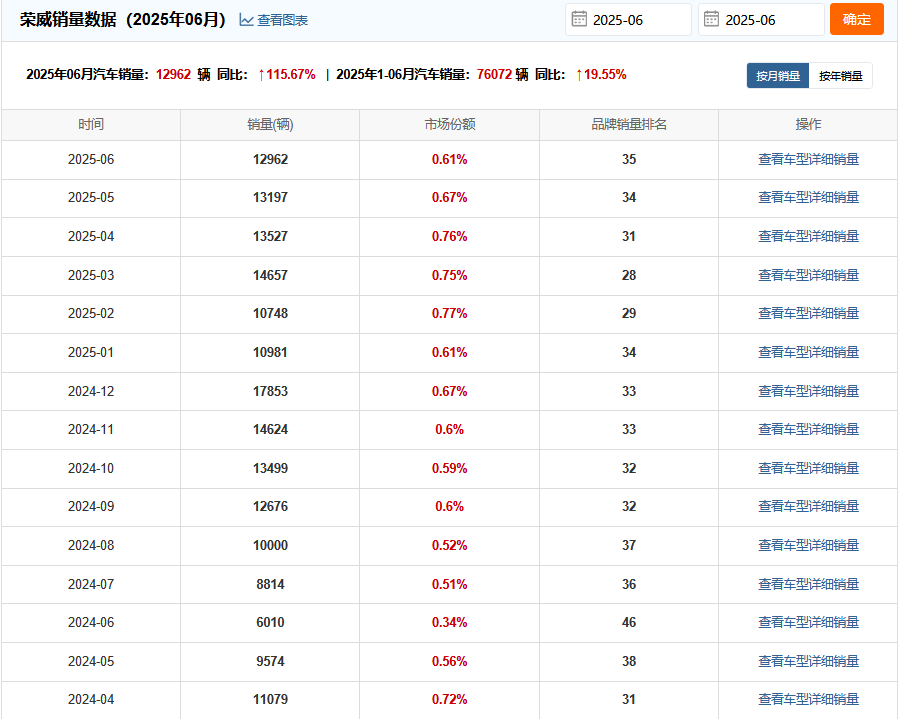Click the 销量(辆) column header
Screen dimensions: 899x719
270,124
